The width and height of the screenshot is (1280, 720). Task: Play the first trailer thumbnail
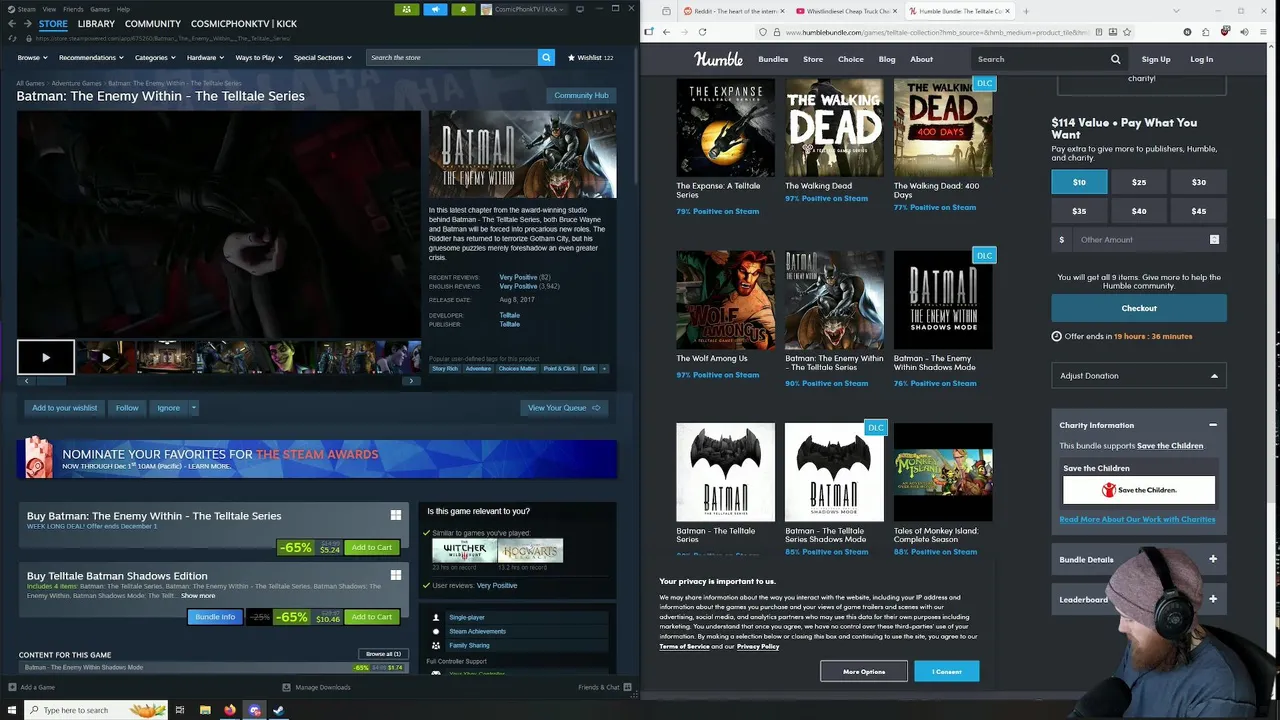pyautogui.click(x=45, y=357)
